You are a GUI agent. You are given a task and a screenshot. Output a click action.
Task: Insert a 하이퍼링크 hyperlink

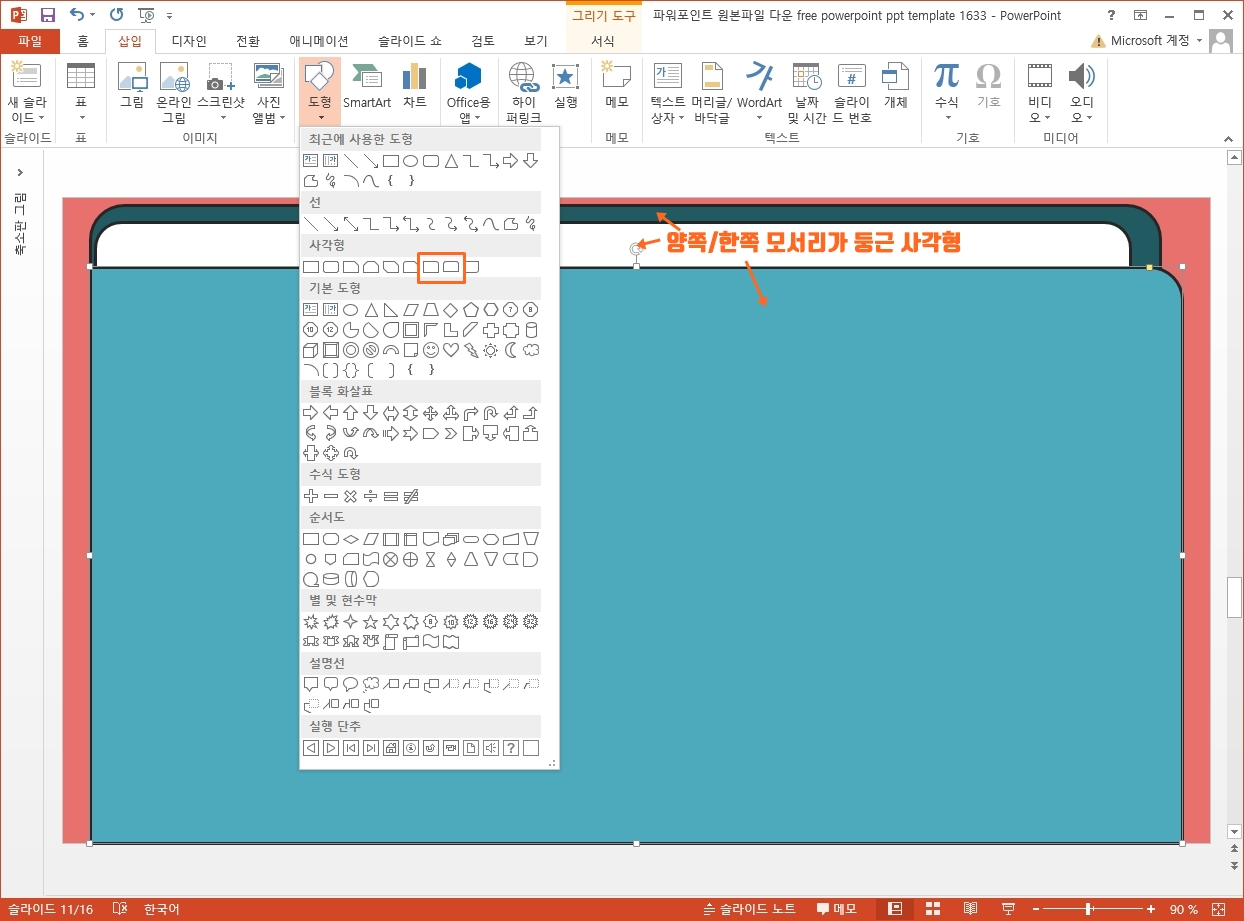tap(523, 92)
